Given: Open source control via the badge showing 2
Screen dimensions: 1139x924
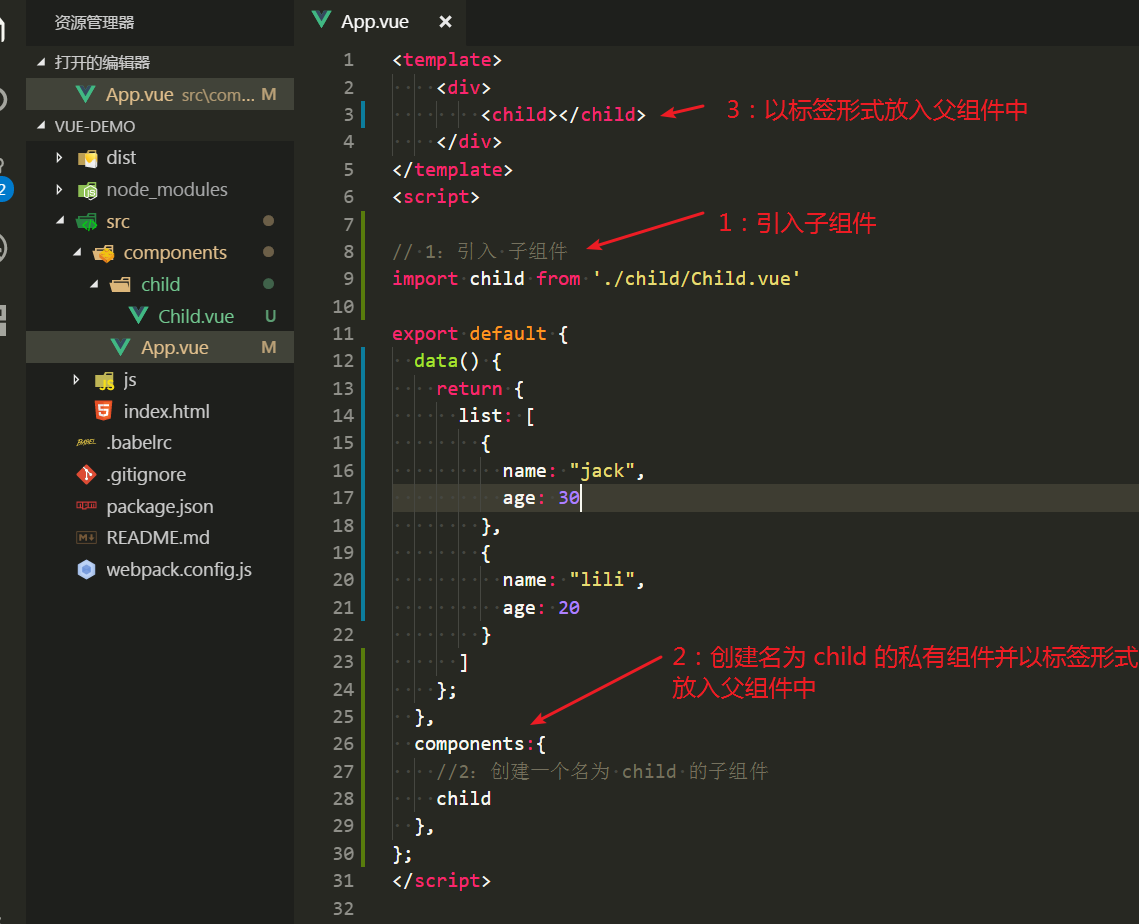Looking at the screenshot, I should 5,188.
